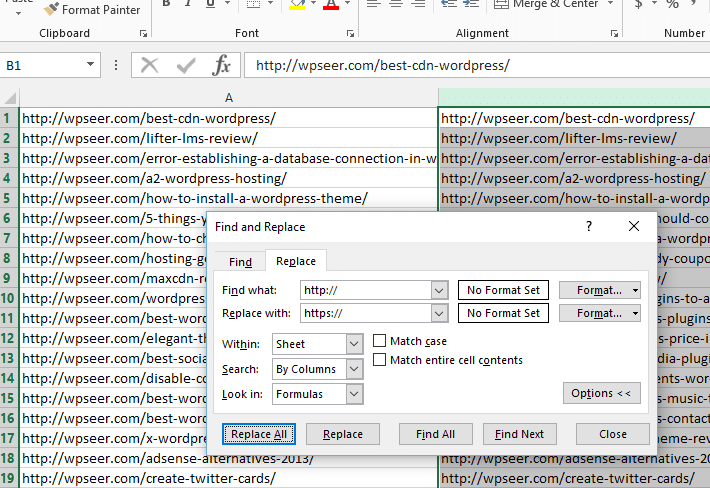Click Decrease Indent icon
The width and height of the screenshot is (710, 488).
pyautogui.click(x=449, y=5)
